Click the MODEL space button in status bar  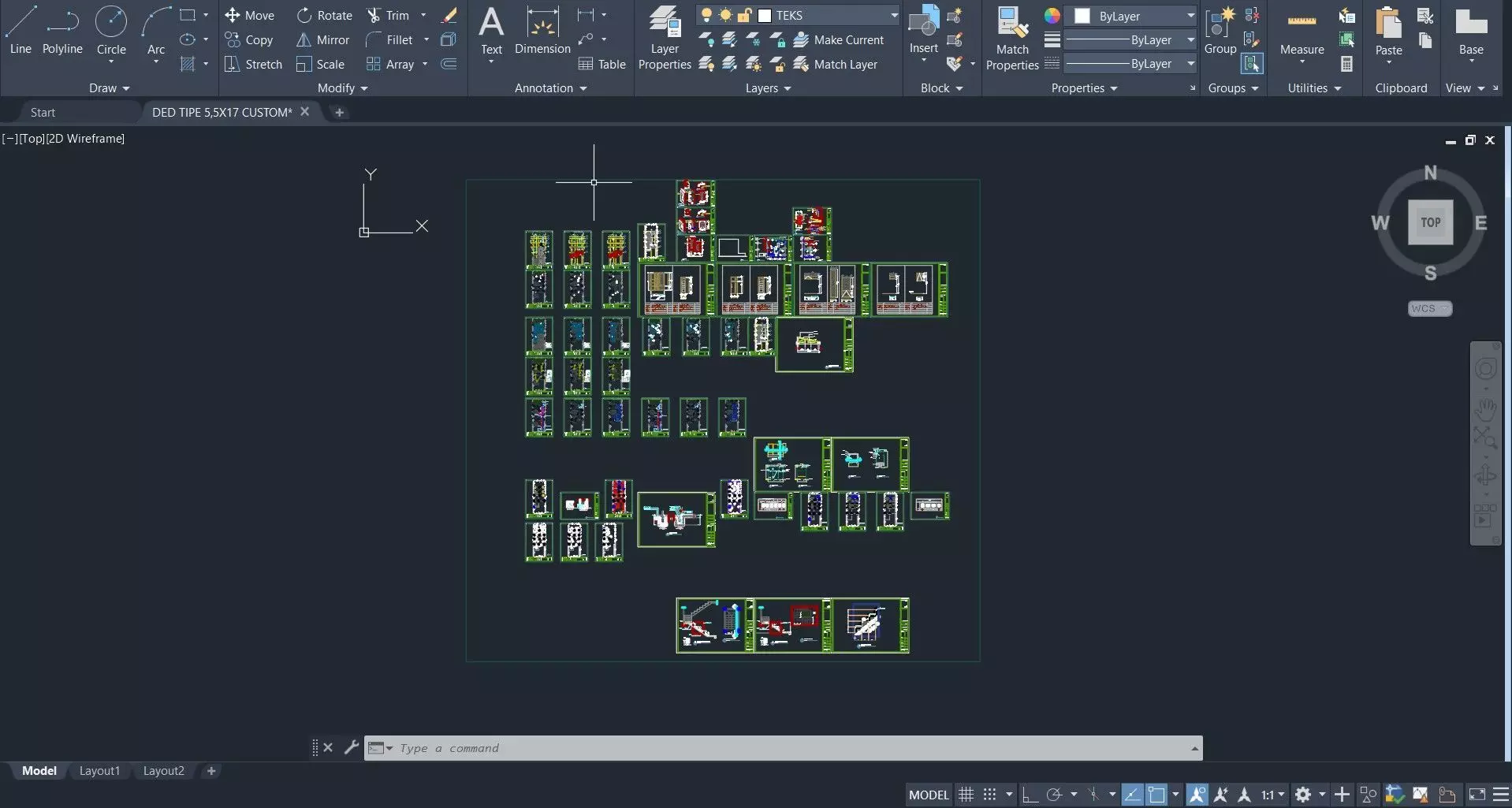929,795
